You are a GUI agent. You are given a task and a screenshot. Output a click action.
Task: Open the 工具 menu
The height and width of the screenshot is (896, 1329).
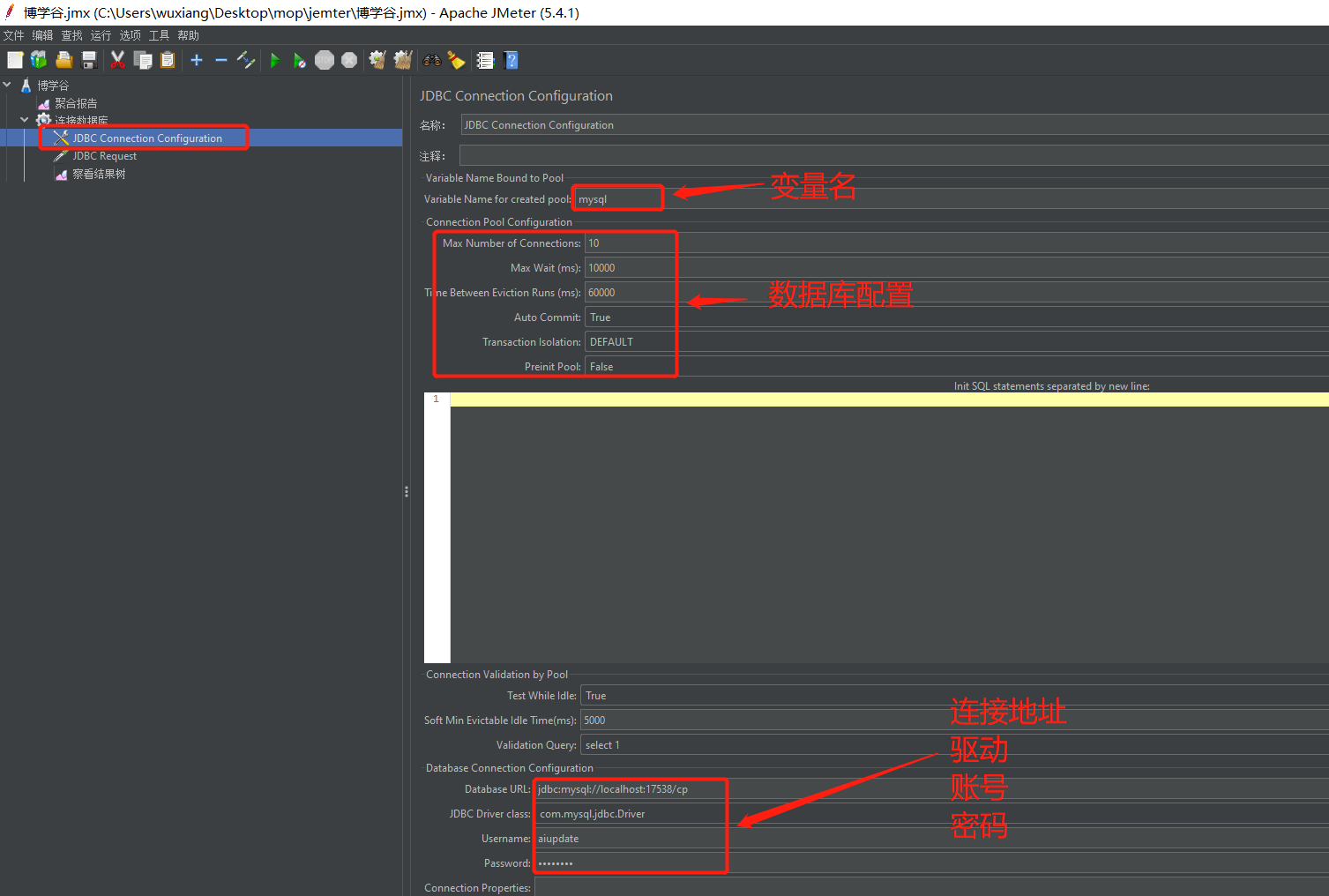coord(160,35)
